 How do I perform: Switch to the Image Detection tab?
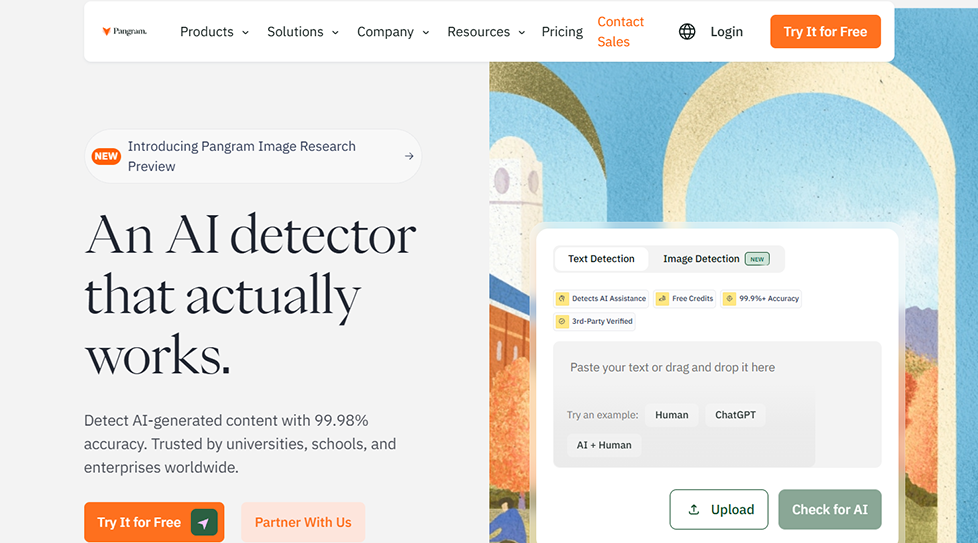tap(716, 259)
